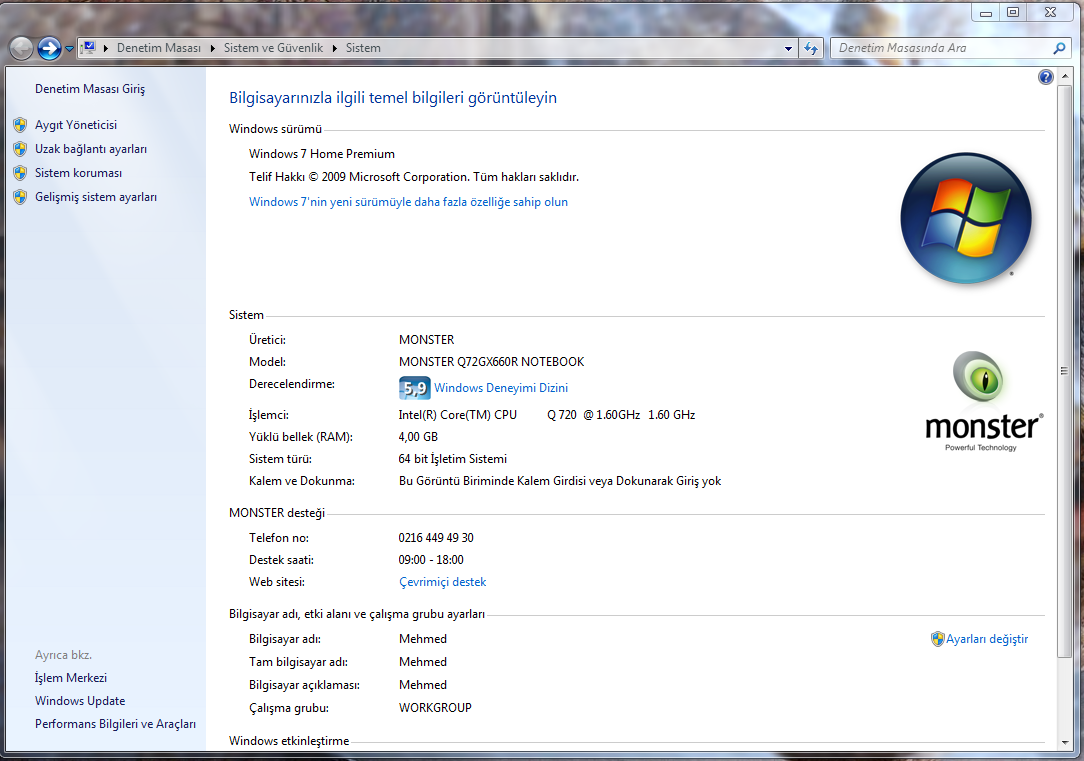Image resolution: width=1084 pixels, height=761 pixels.
Task: Click the MONSTER Q72GX660R NOTEBOOK model text
Action: [492, 361]
